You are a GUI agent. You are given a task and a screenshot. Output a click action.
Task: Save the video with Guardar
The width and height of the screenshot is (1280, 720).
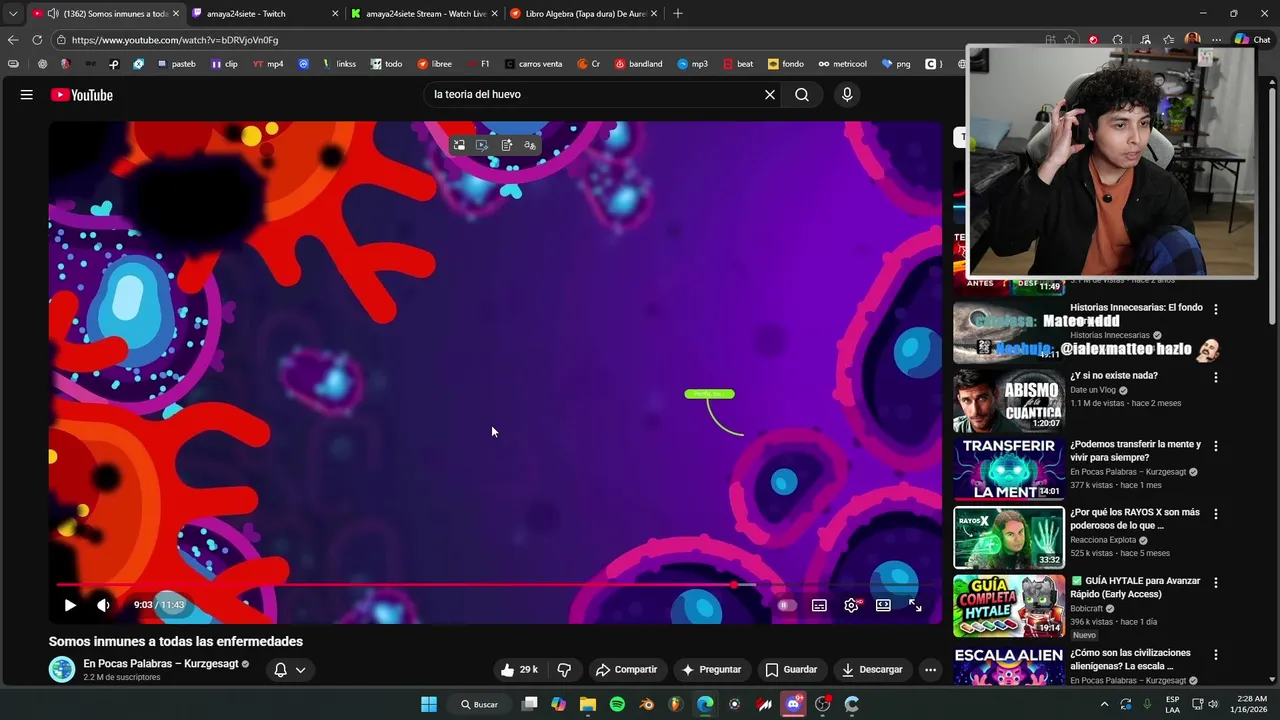pos(791,669)
